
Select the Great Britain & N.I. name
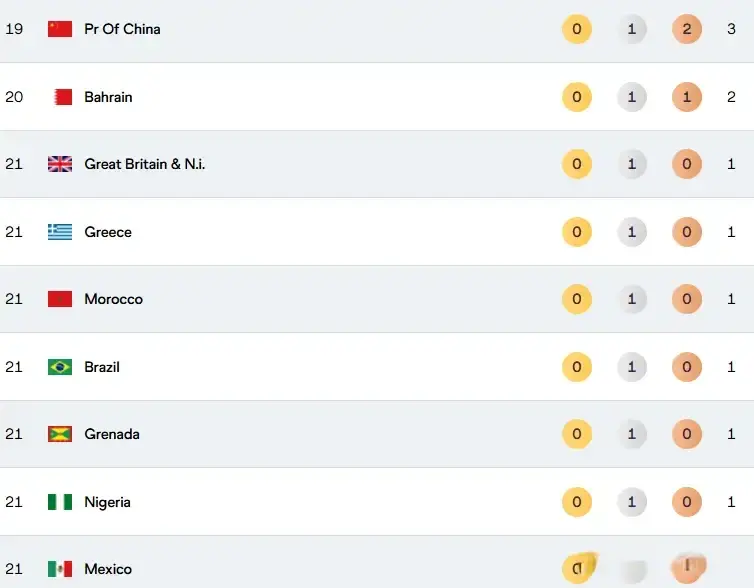pyautogui.click(x=144, y=164)
